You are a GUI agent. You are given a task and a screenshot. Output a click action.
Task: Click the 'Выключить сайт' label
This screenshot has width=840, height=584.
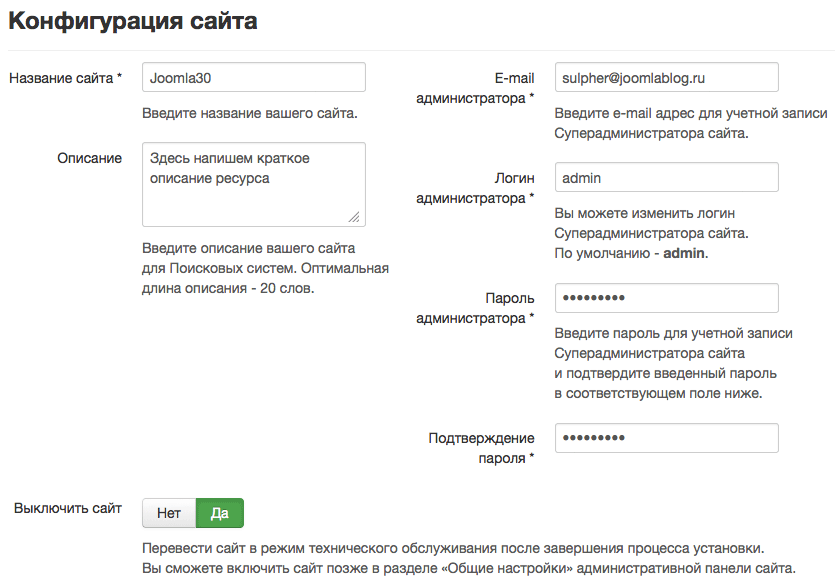click(x=68, y=508)
